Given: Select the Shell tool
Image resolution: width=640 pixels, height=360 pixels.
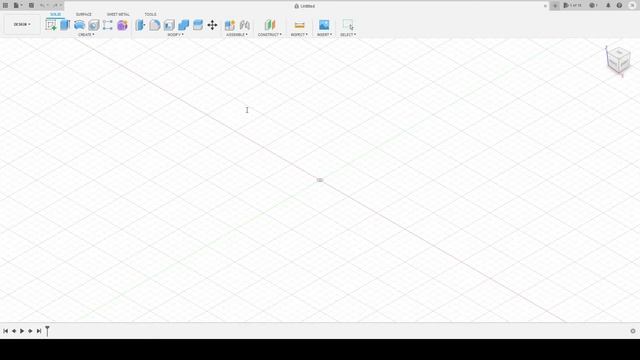Looking at the screenshot, I should [x=169, y=25].
